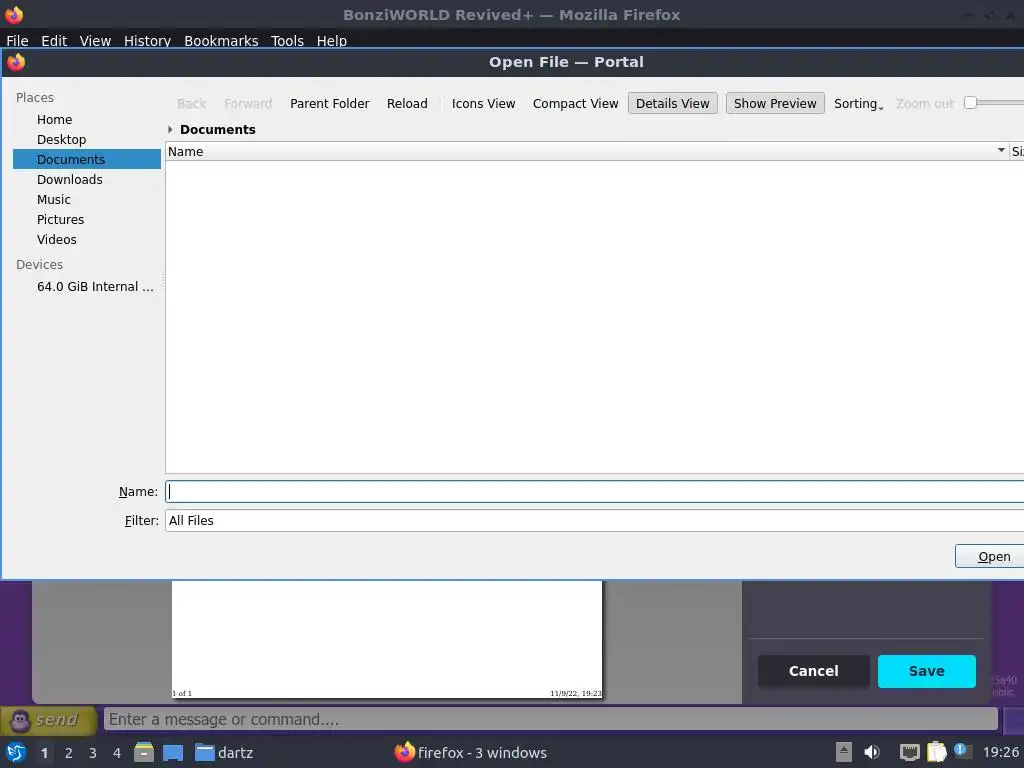This screenshot has width=1024, height=768.
Task: Open the dartz folder taskbar entry
Action: (x=224, y=752)
